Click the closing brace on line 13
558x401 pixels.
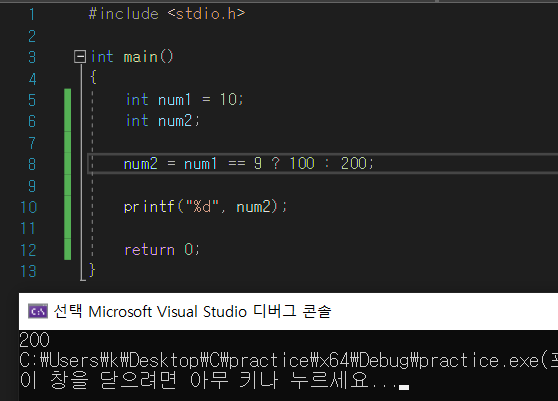92,270
